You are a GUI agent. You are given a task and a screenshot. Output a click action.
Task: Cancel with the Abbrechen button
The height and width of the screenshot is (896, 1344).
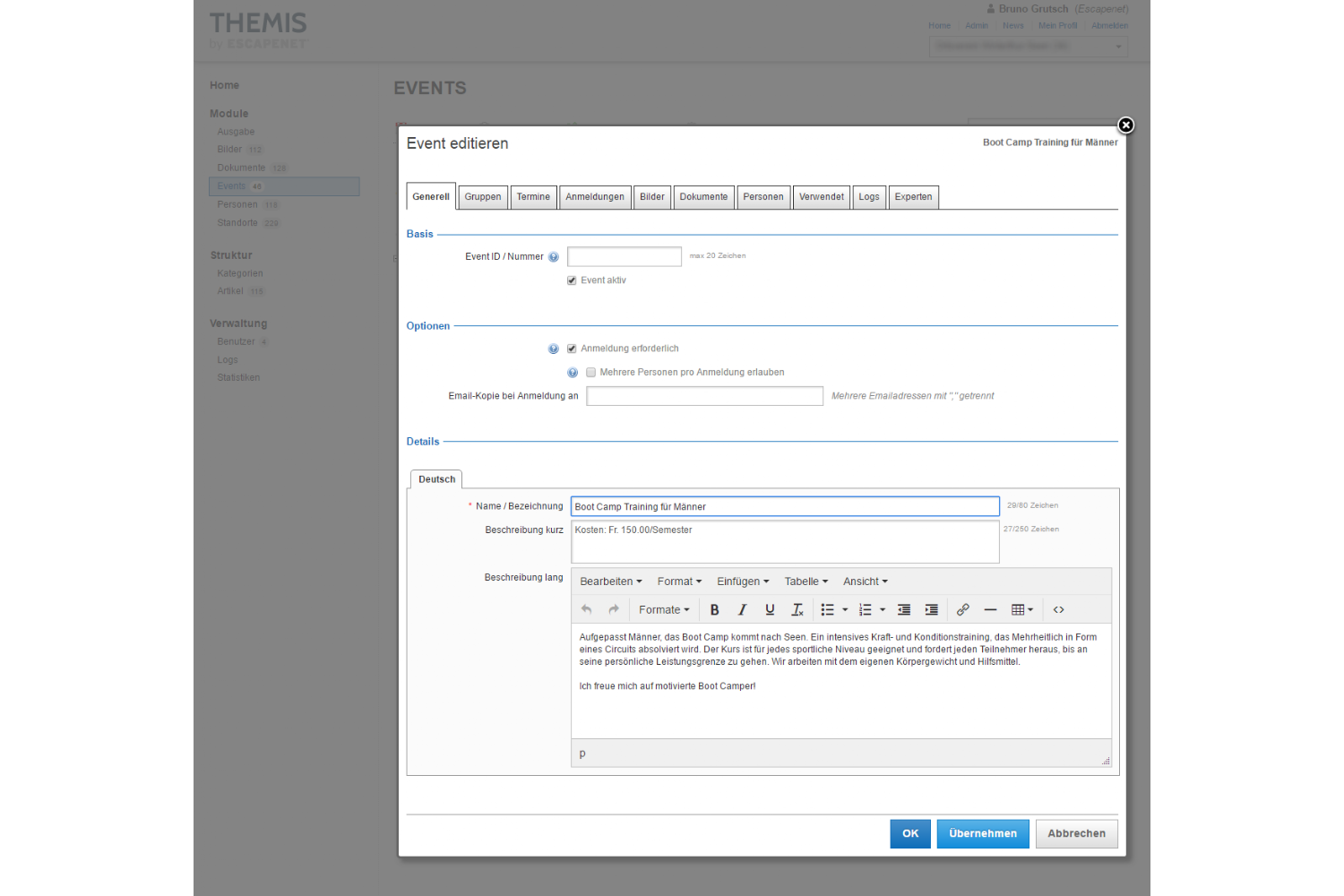pyautogui.click(x=1076, y=833)
